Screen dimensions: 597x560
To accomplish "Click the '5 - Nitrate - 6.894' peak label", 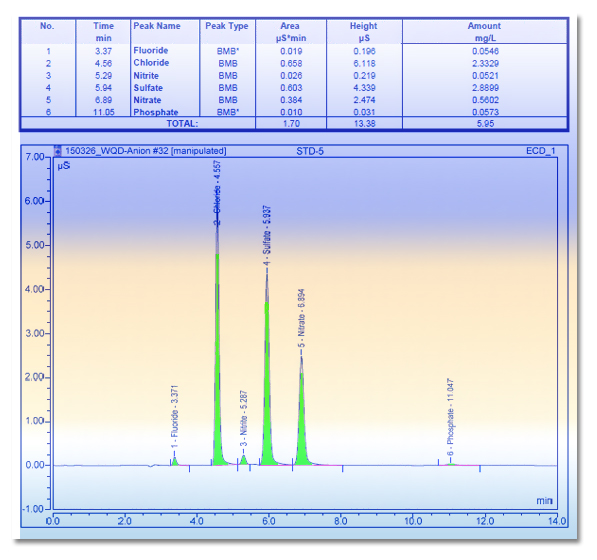I will point(302,318).
